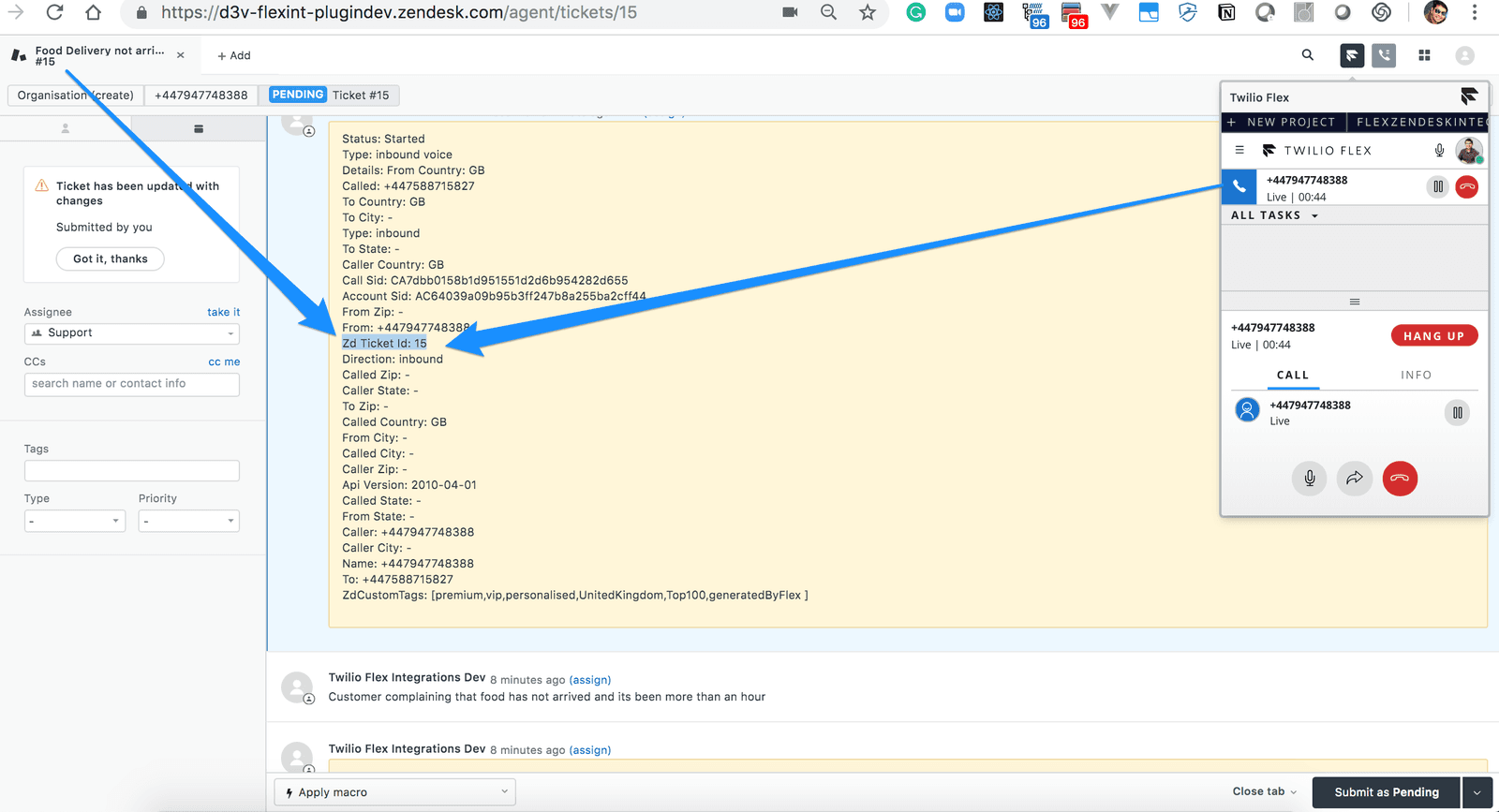Focus the Tags input field
This screenshot has width=1499, height=812.
(x=132, y=470)
